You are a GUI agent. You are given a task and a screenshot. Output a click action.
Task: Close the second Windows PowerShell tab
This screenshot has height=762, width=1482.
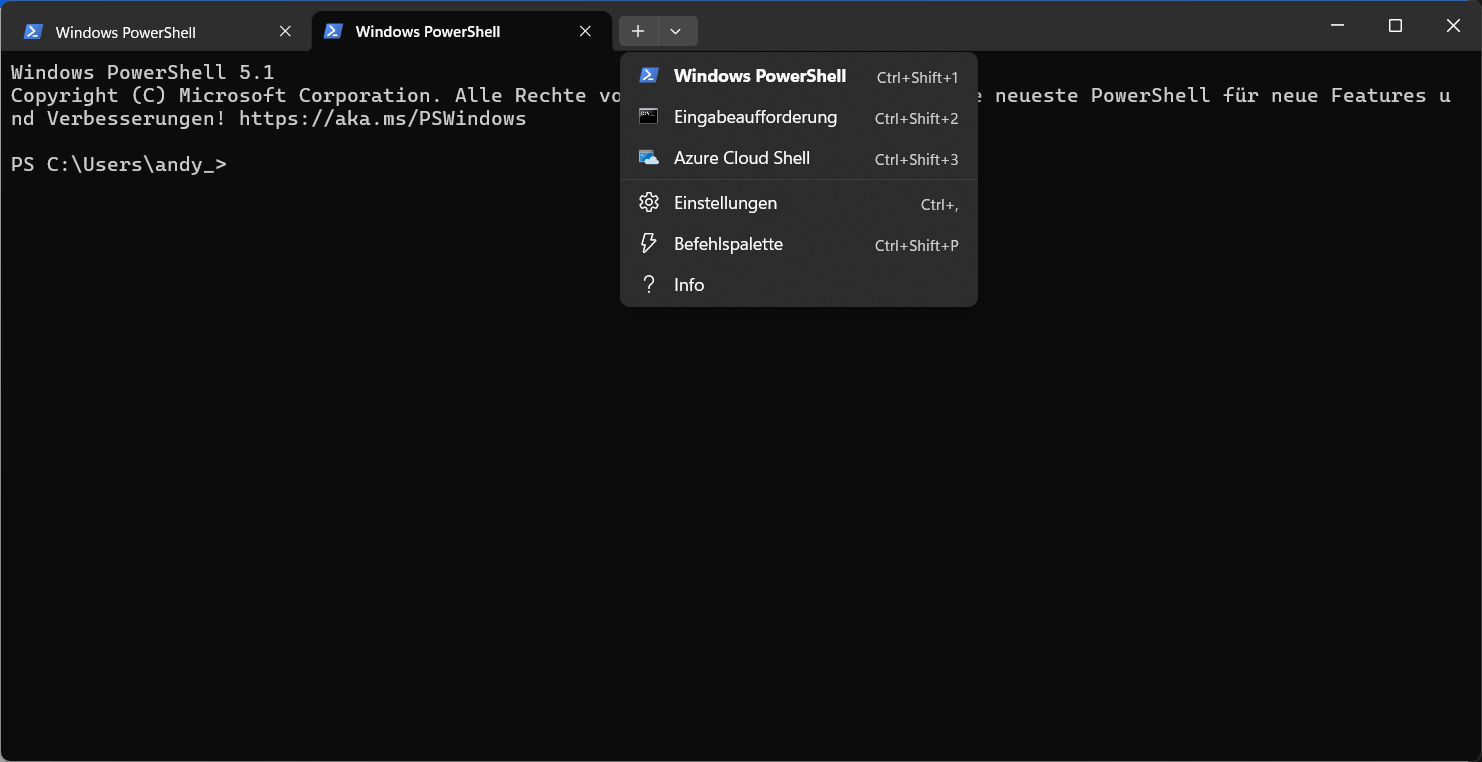click(x=585, y=31)
